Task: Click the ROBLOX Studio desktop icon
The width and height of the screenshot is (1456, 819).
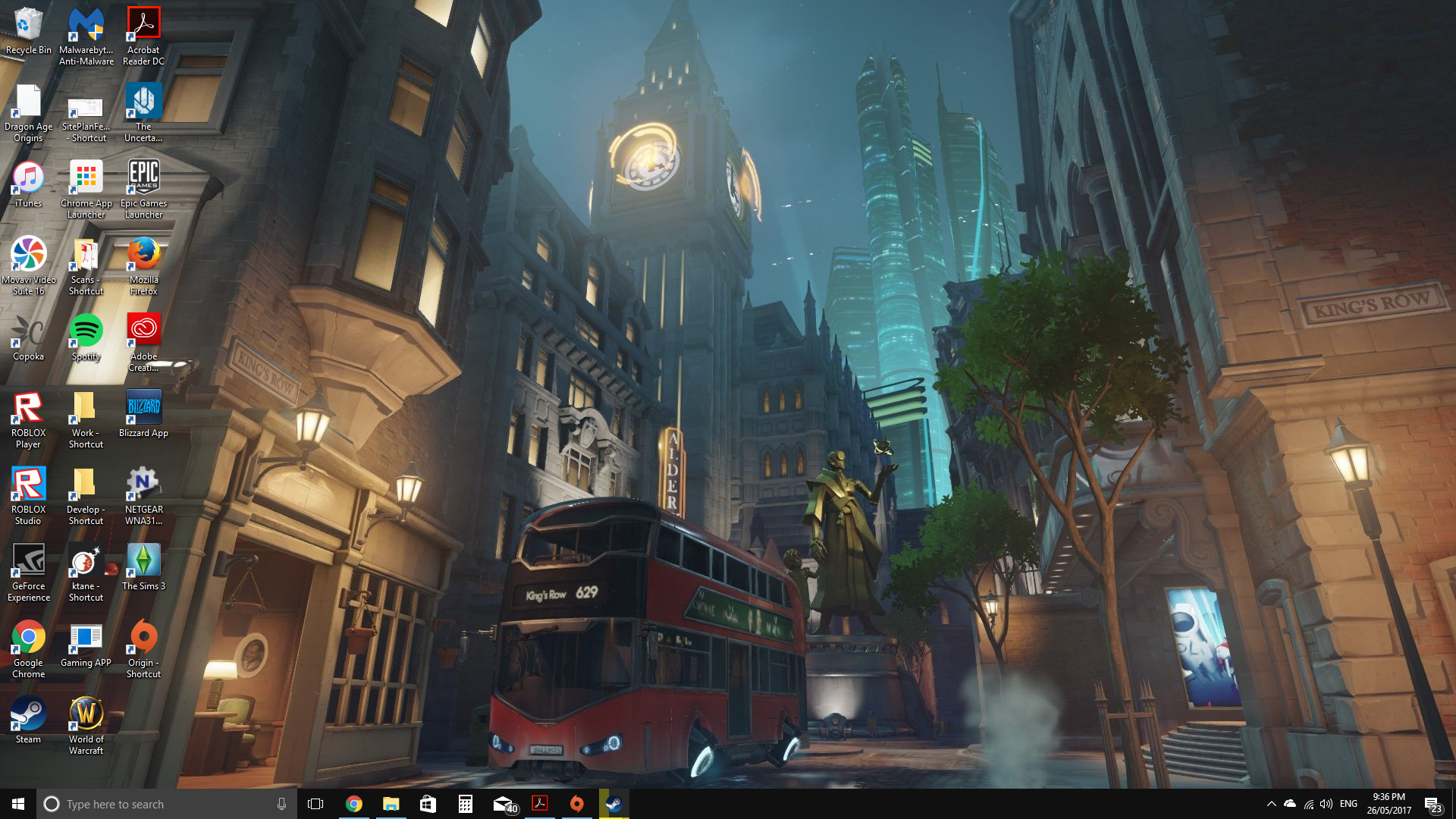Action: pyautogui.click(x=28, y=485)
